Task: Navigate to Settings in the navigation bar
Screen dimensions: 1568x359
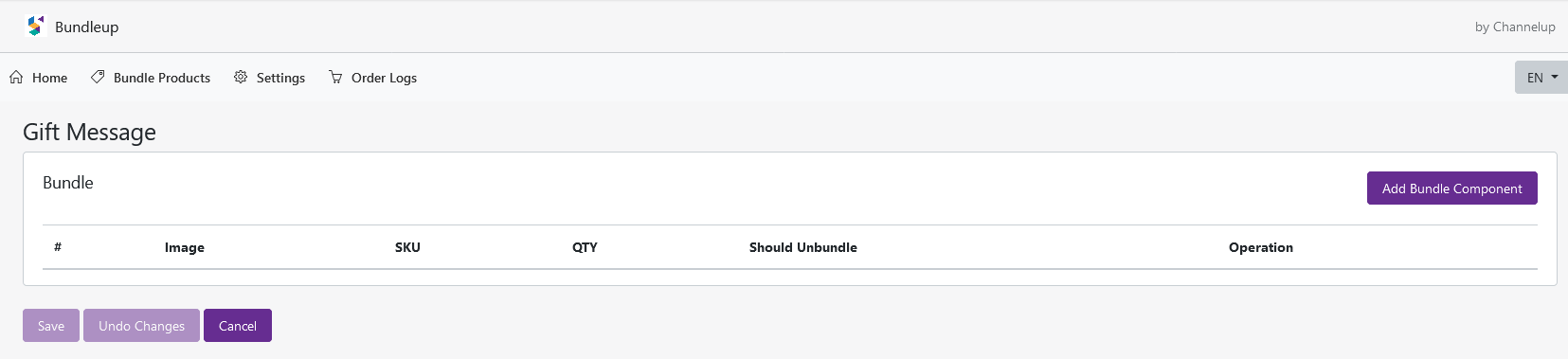Action: [x=270, y=78]
